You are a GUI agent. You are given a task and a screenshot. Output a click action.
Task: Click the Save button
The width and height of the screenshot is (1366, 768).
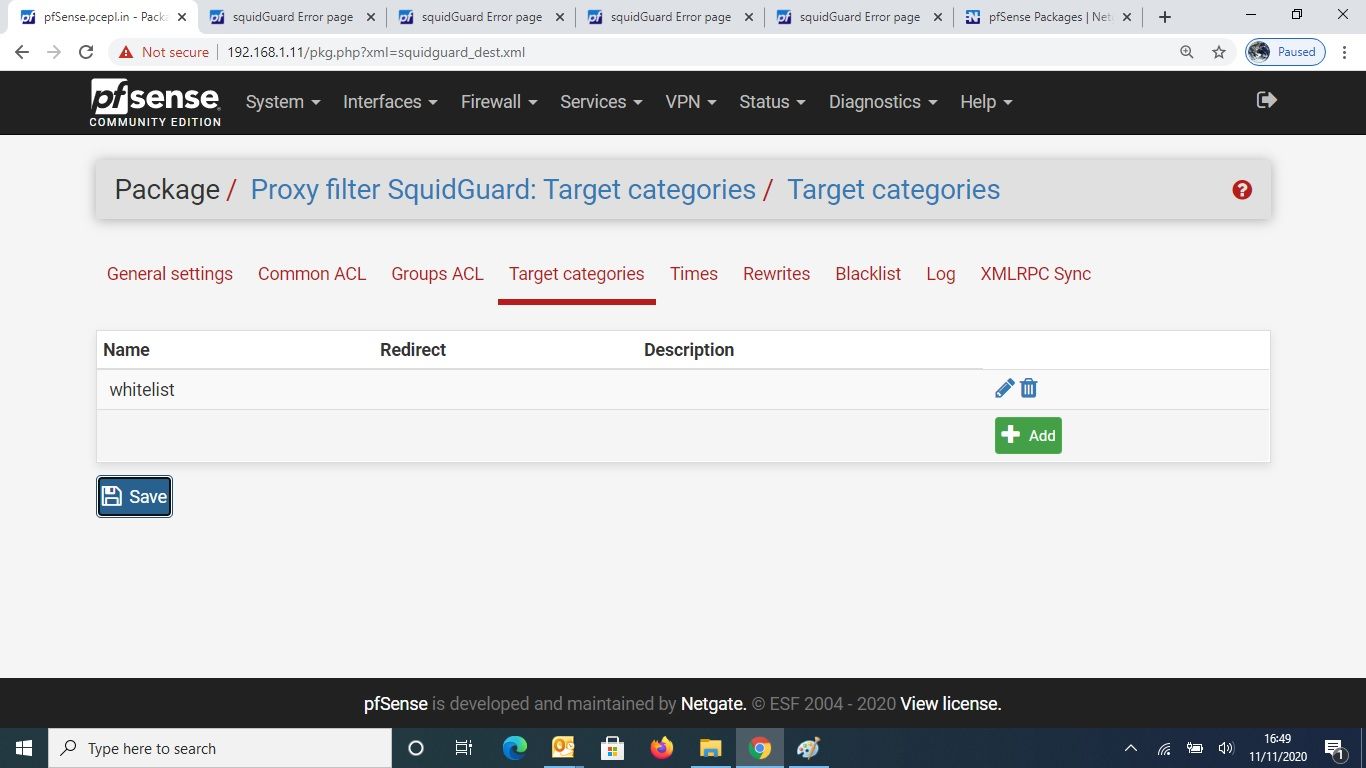pos(134,497)
